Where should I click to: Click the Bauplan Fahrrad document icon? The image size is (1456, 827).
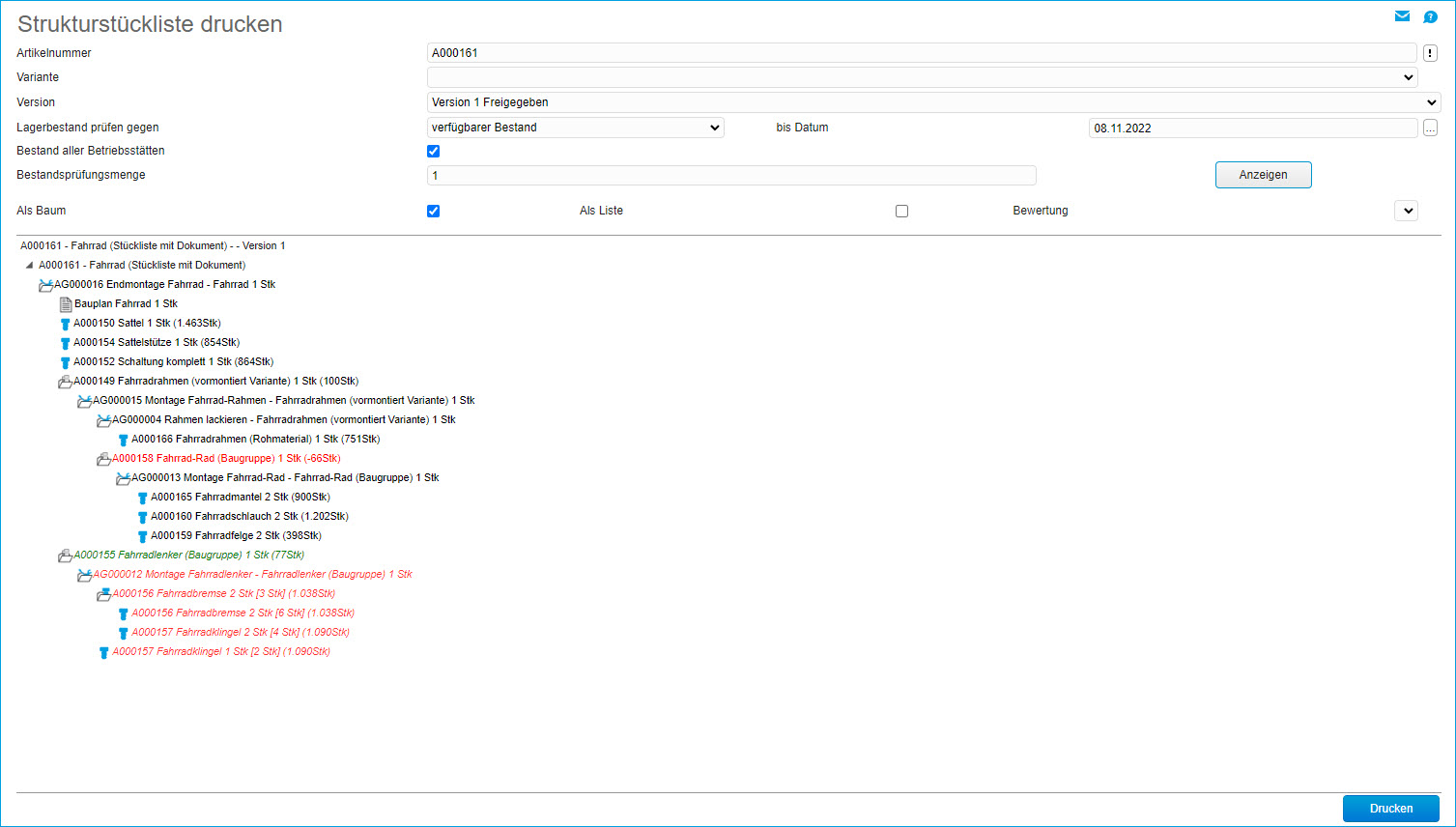coord(66,304)
